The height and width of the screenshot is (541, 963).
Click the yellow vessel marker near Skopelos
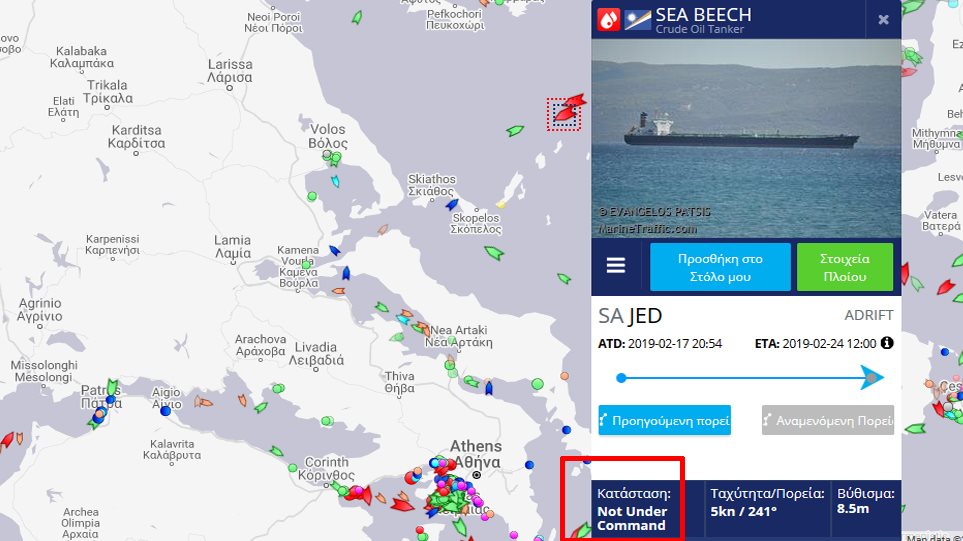[x=501, y=204]
